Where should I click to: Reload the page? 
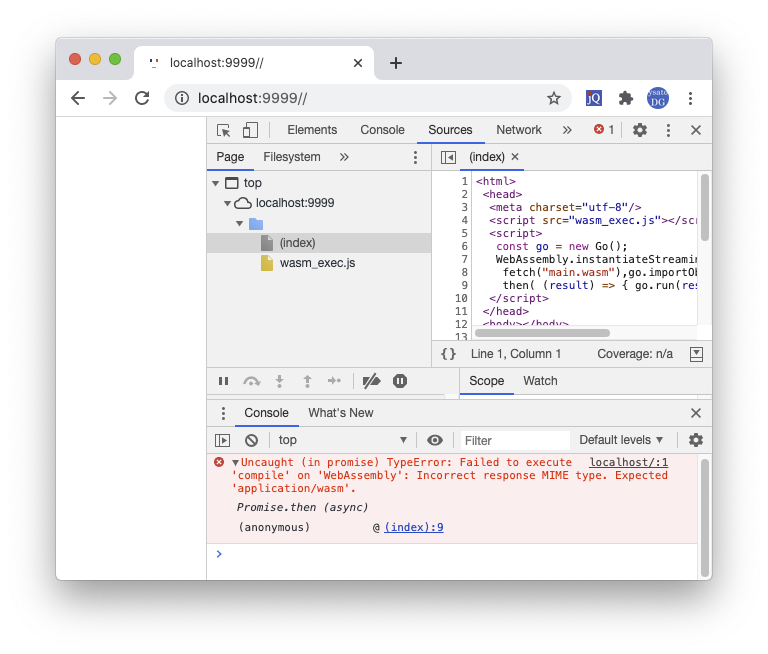142,98
